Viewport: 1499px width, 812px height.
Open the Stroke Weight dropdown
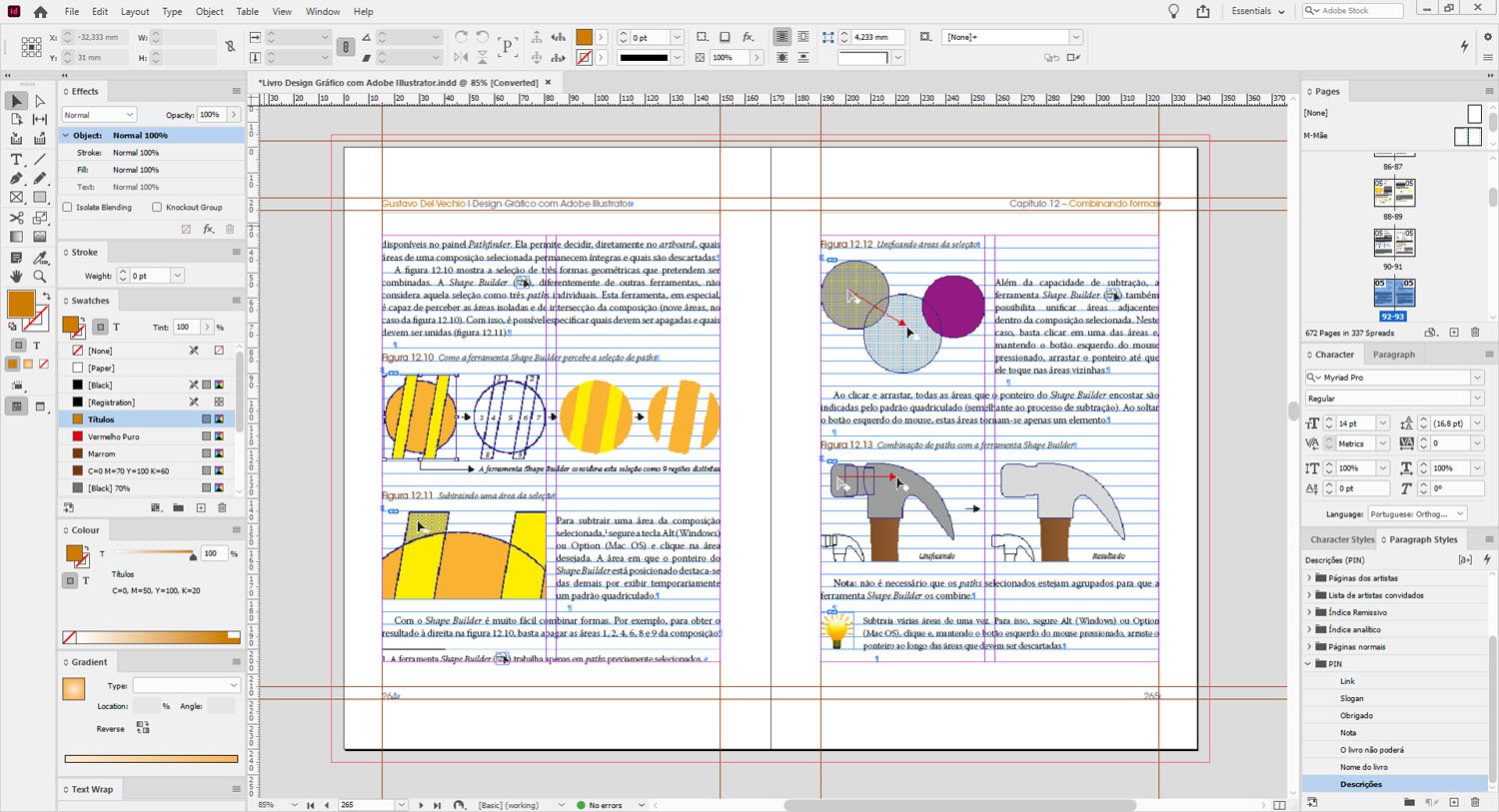[177, 276]
